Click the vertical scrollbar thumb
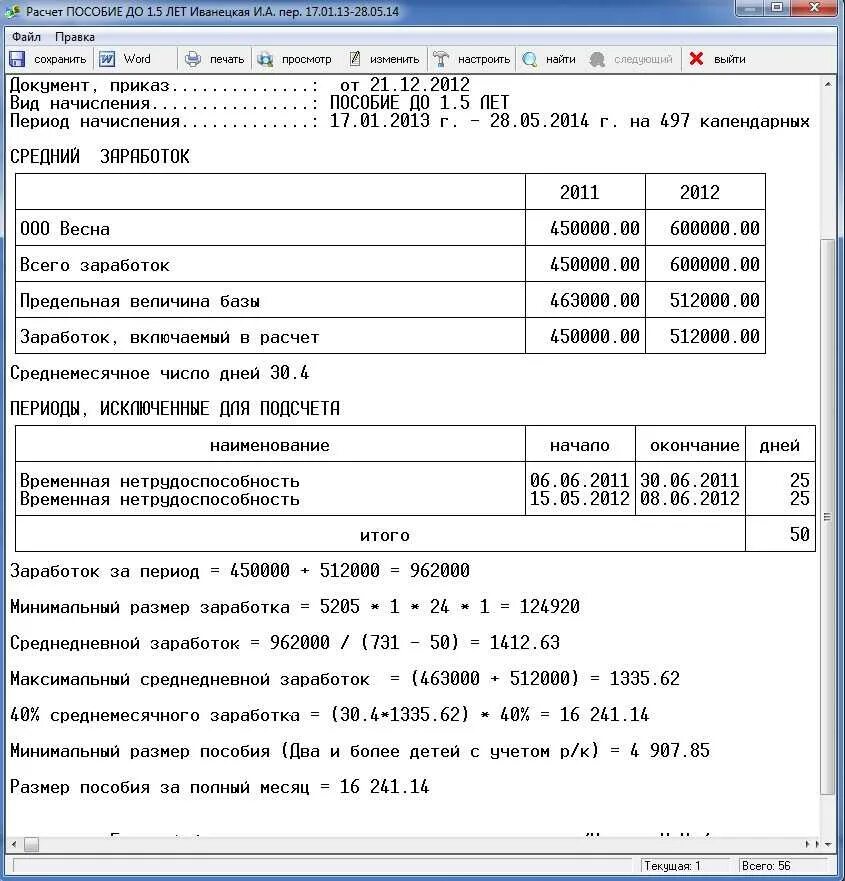 pyautogui.click(x=828, y=517)
